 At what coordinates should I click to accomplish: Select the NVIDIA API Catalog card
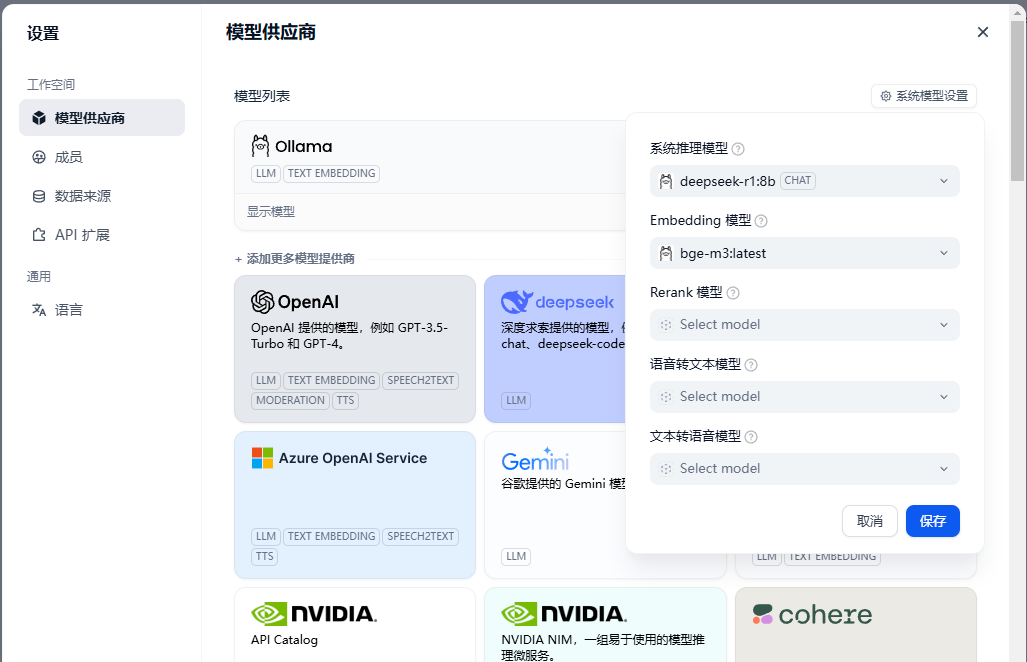(x=355, y=625)
